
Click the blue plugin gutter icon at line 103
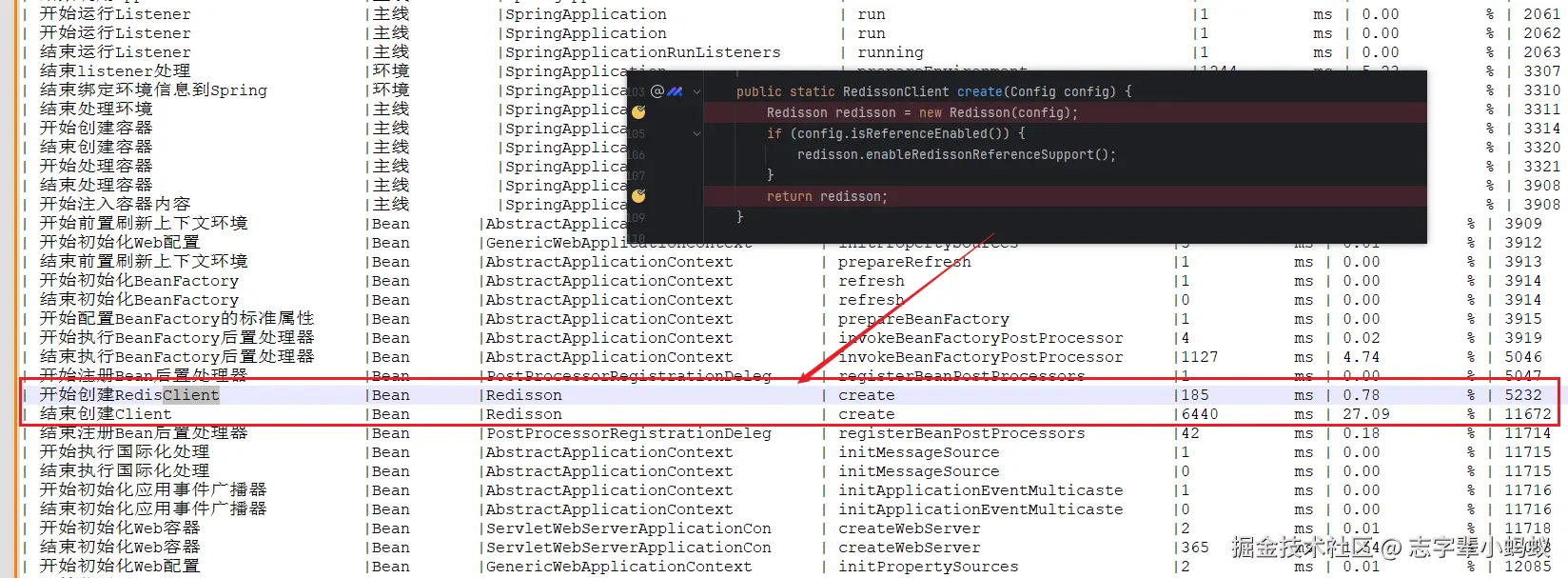tap(676, 91)
